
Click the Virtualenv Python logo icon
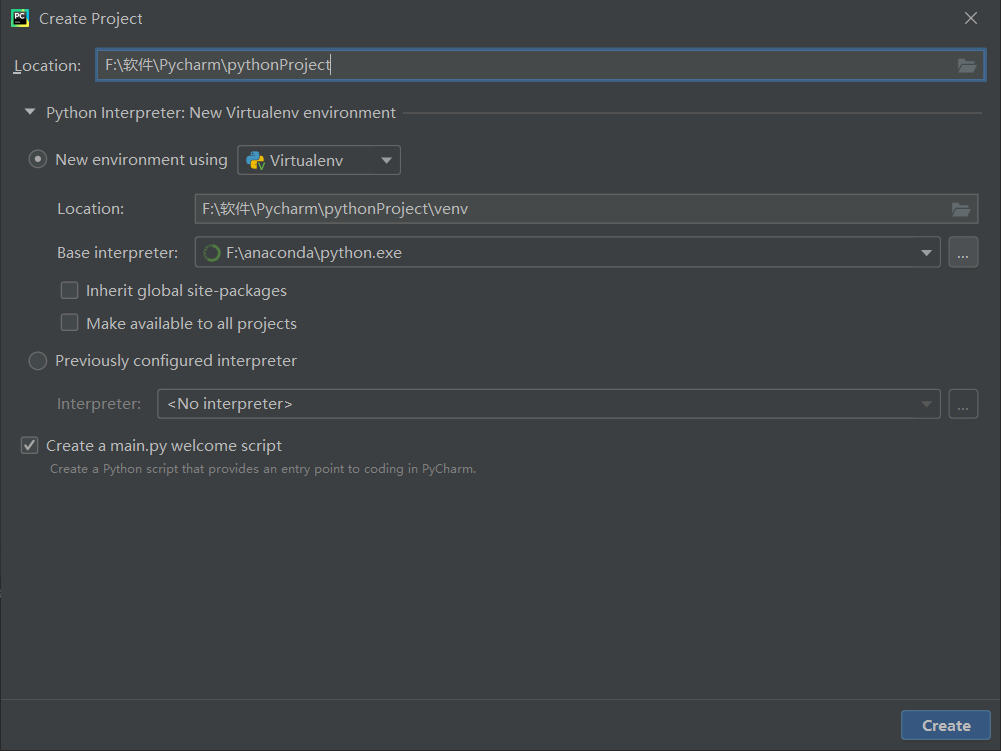point(255,160)
